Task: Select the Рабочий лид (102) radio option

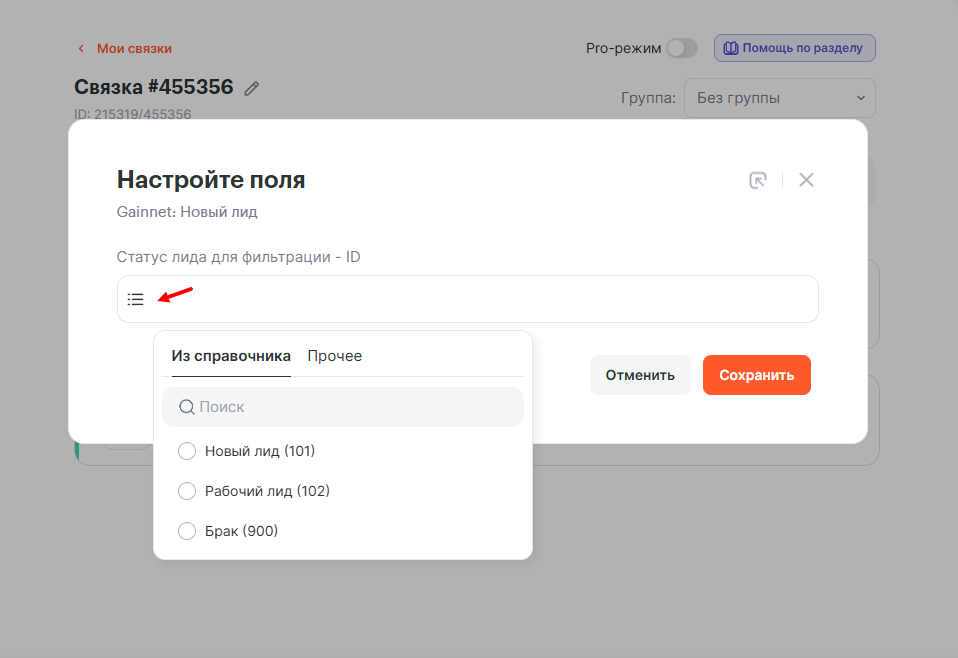Action: click(x=187, y=491)
